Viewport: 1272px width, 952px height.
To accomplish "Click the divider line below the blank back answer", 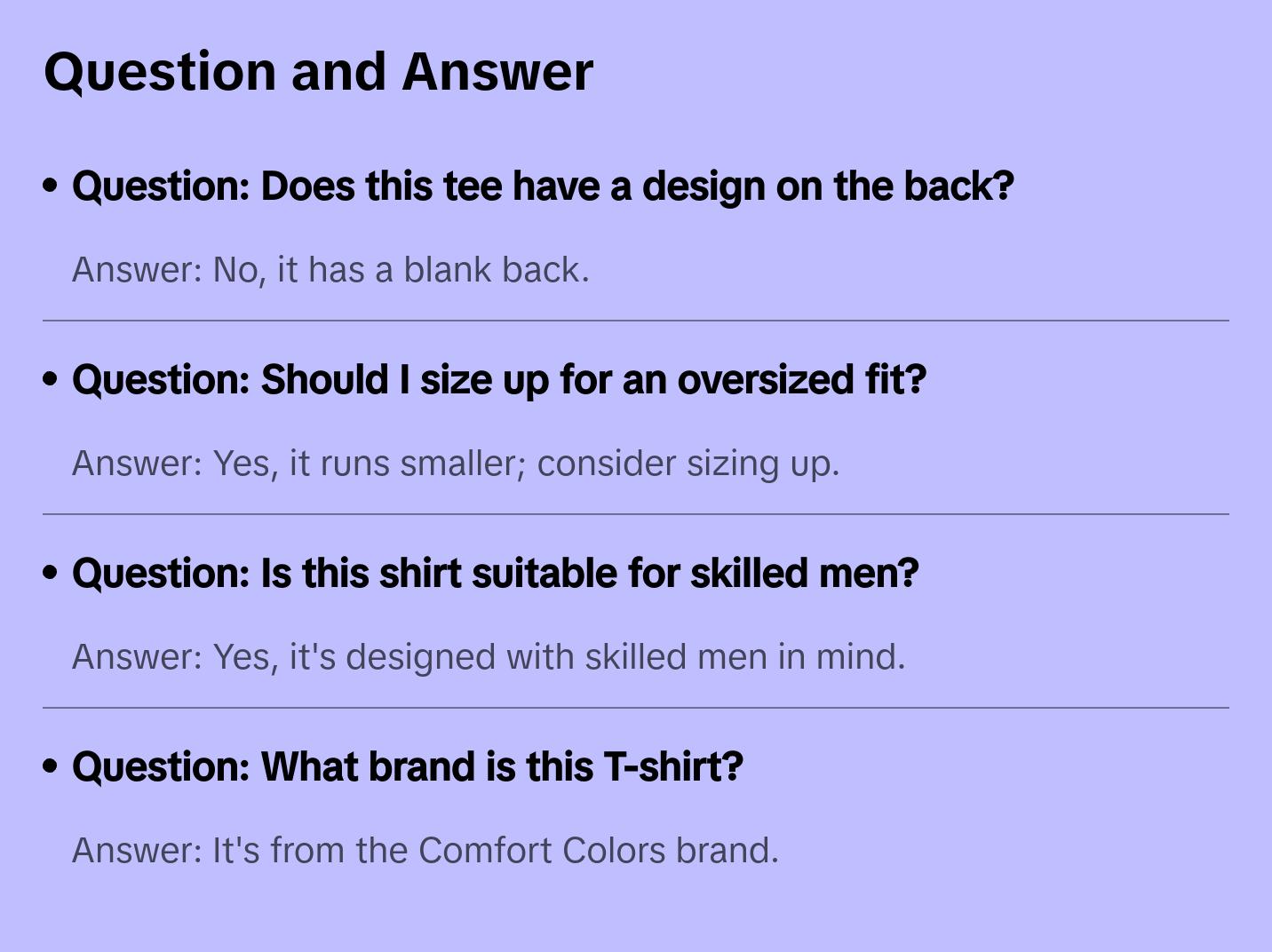I will point(636,321).
